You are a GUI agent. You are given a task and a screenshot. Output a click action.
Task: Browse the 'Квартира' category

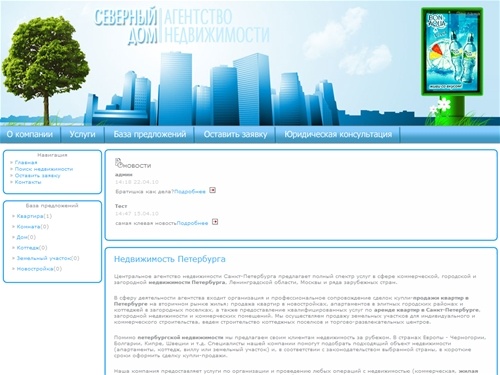(x=30, y=216)
